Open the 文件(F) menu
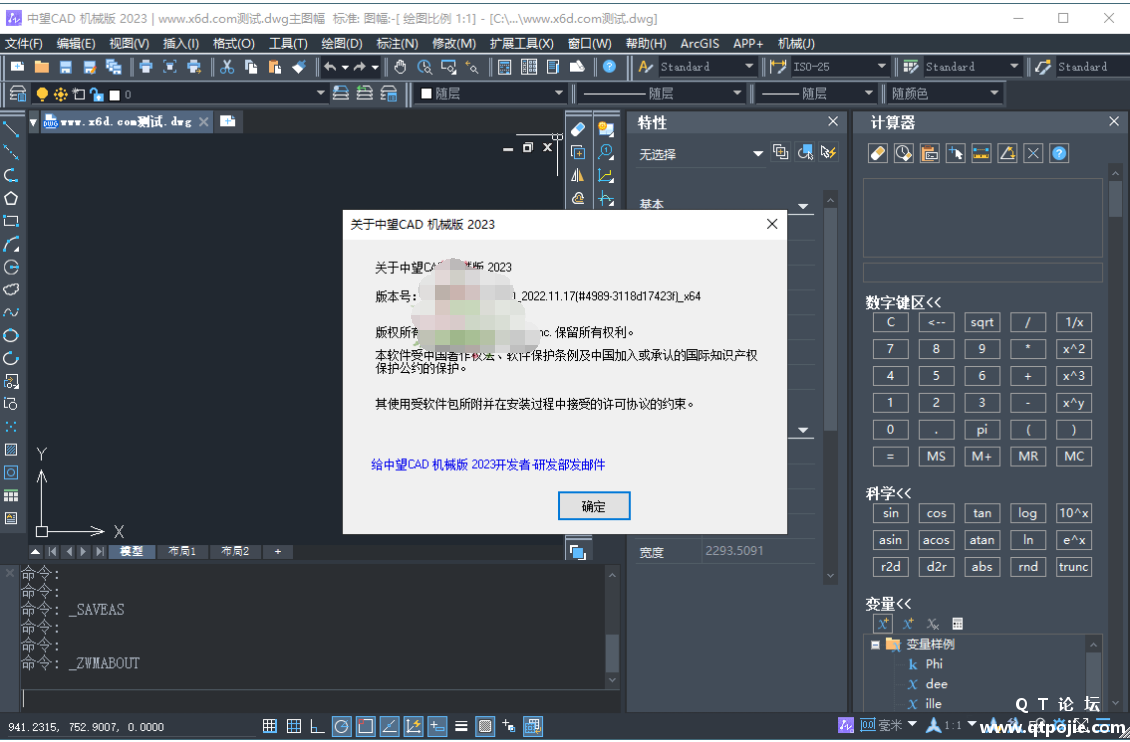 24,44
